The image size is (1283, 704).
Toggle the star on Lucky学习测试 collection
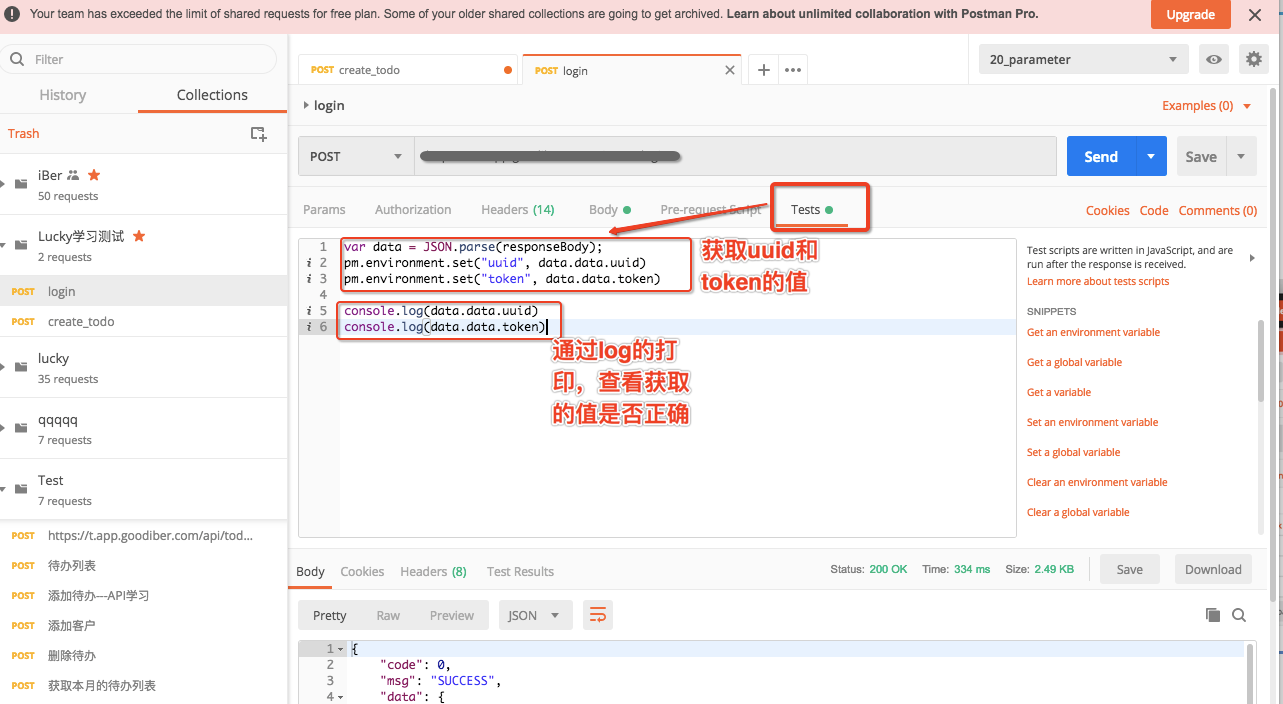pyautogui.click(x=139, y=236)
